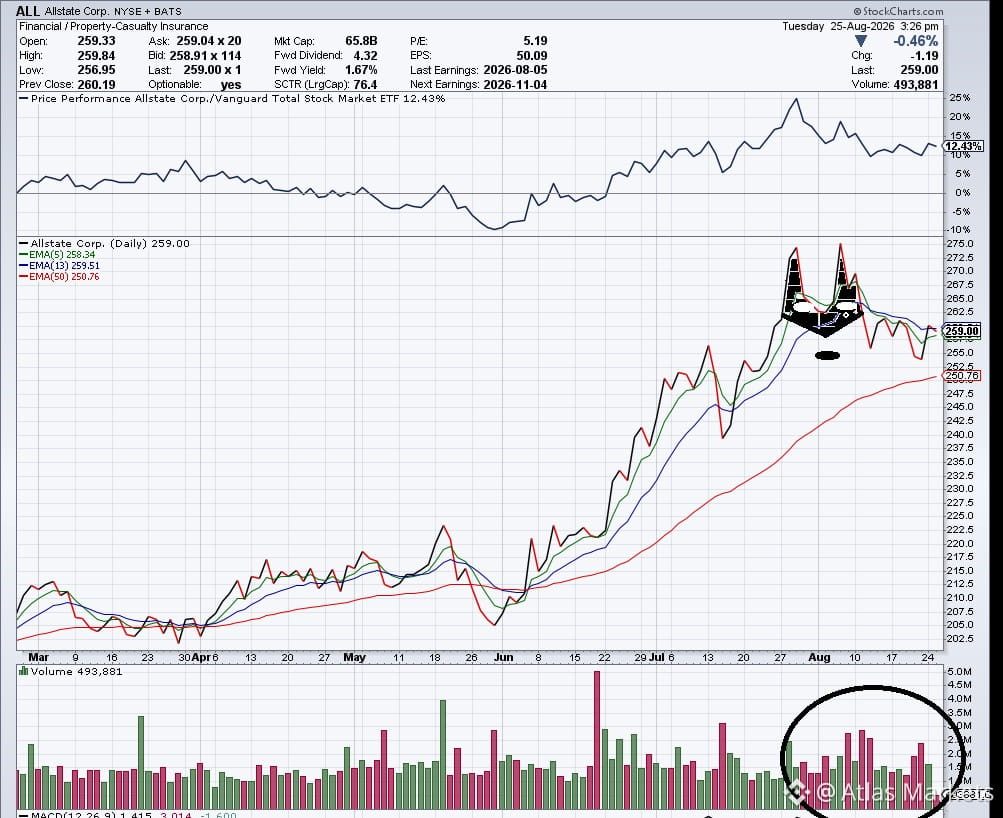Click the May label on the date axis
This screenshot has height=818, width=1003.
pos(354,657)
